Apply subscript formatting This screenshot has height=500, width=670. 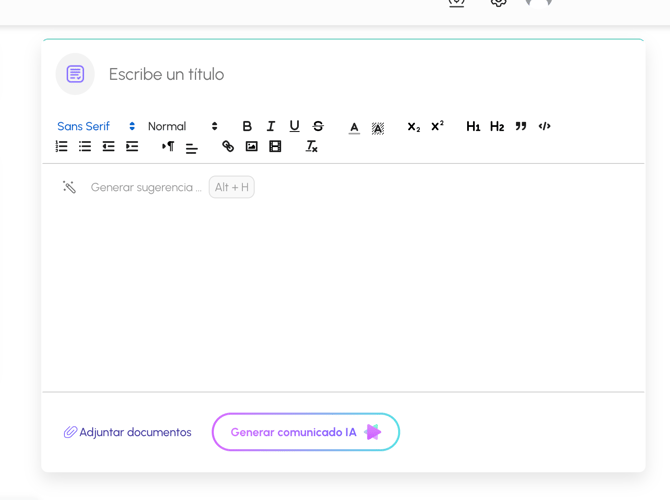tap(414, 126)
